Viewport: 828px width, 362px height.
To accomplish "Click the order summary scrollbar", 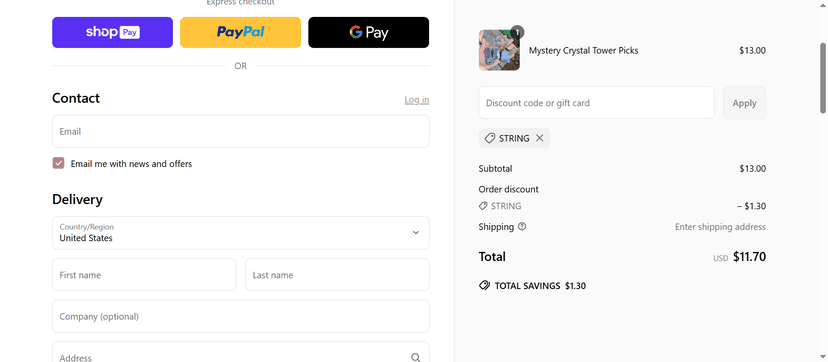I will pyautogui.click(x=823, y=78).
